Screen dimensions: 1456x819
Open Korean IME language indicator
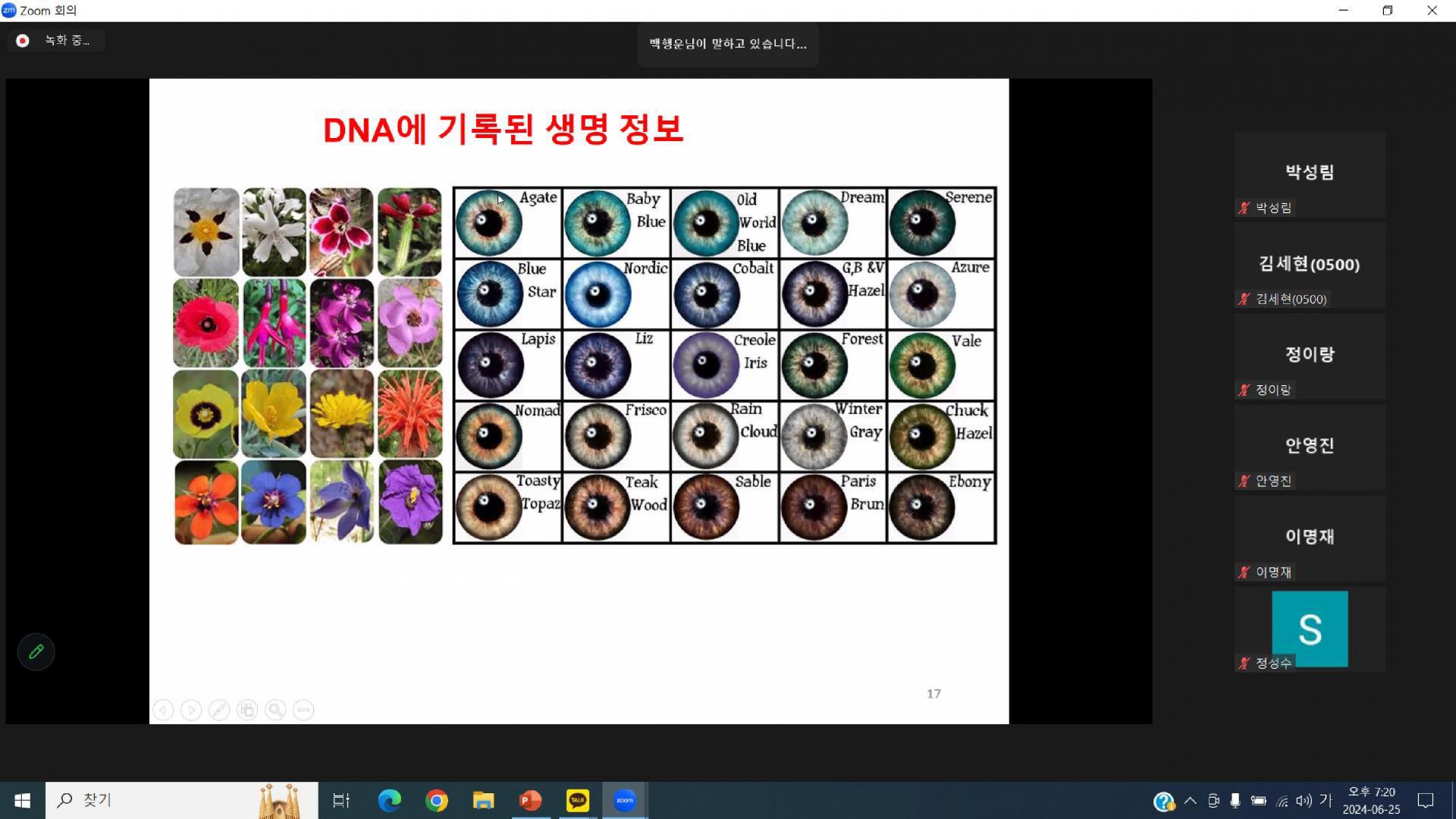click(1326, 800)
